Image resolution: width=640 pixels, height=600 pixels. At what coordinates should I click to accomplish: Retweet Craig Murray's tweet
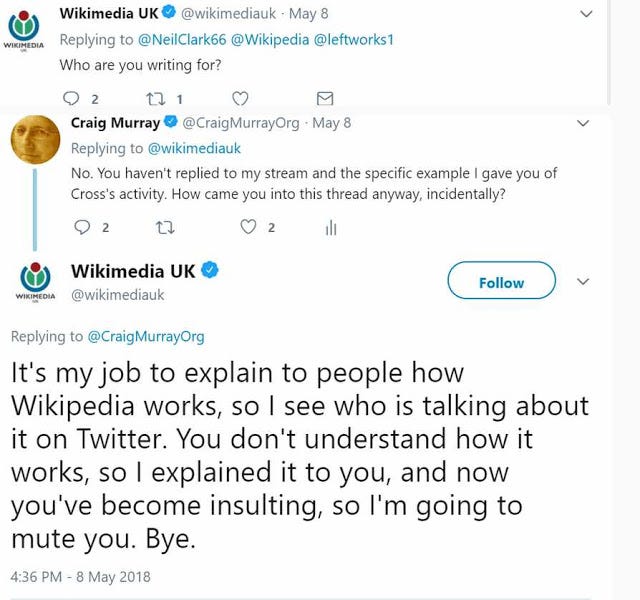[x=162, y=228]
